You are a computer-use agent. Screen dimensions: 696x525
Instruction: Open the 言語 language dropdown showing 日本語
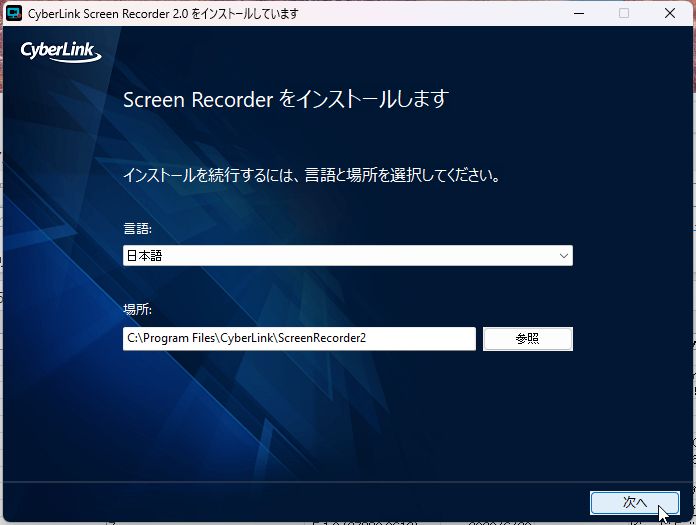[x=348, y=256]
